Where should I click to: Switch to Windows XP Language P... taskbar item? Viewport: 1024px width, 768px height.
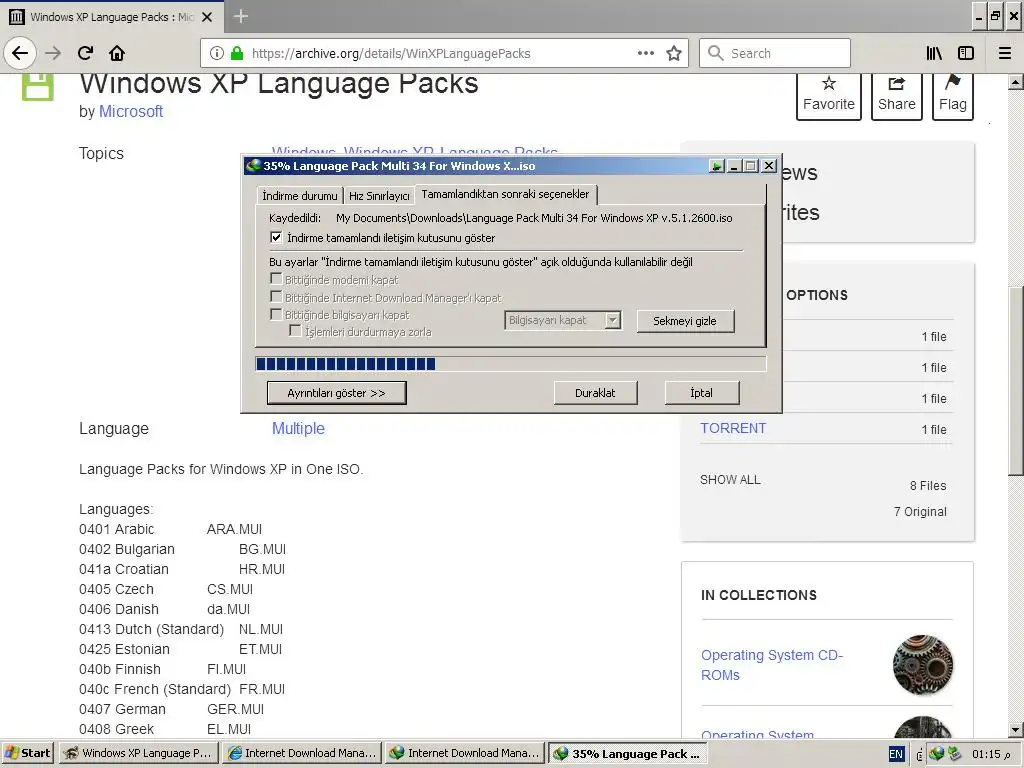pyautogui.click(x=138, y=753)
